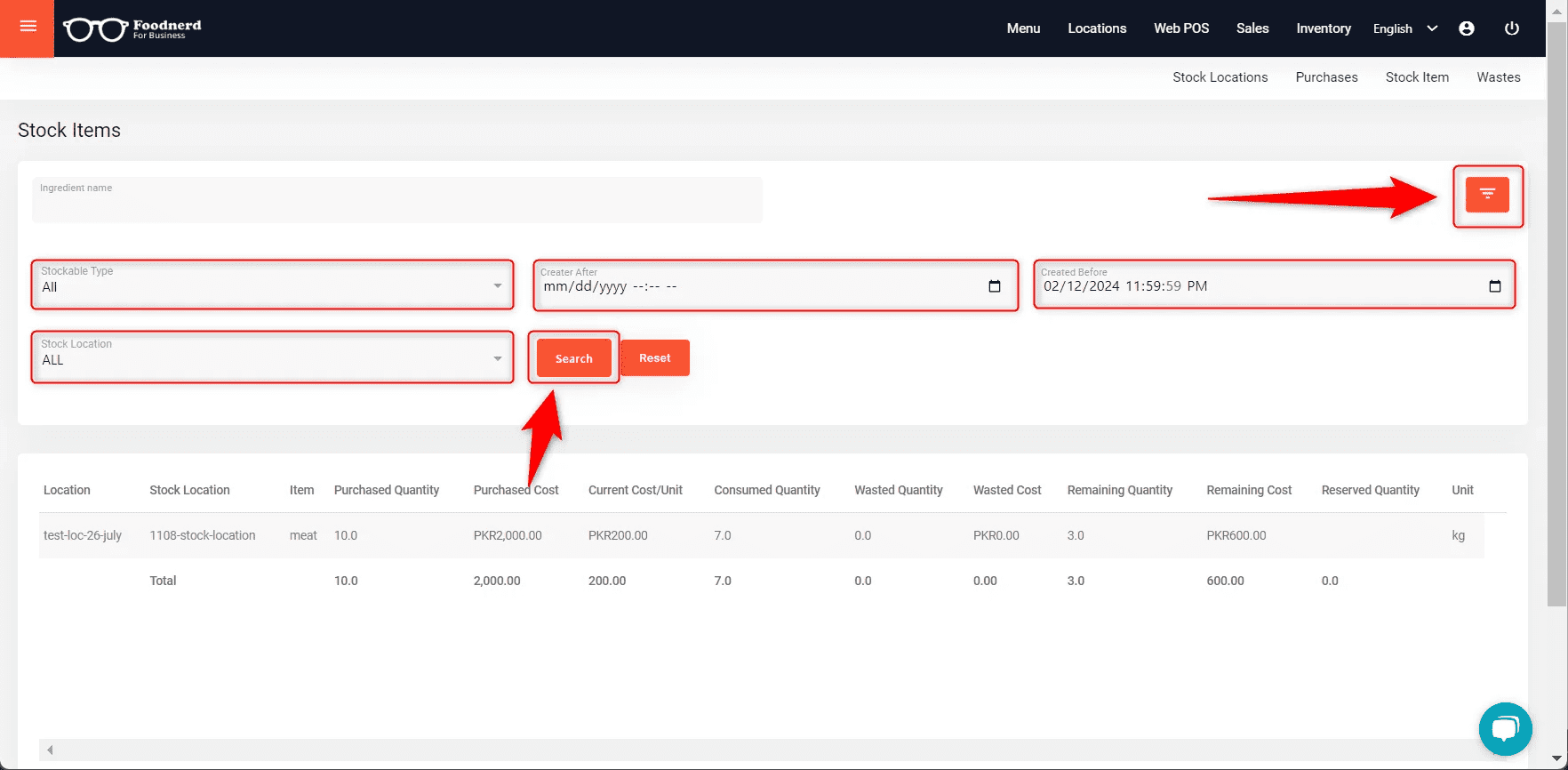
Task: Open the Menu navigation item
Action: tap(1023, 28)
